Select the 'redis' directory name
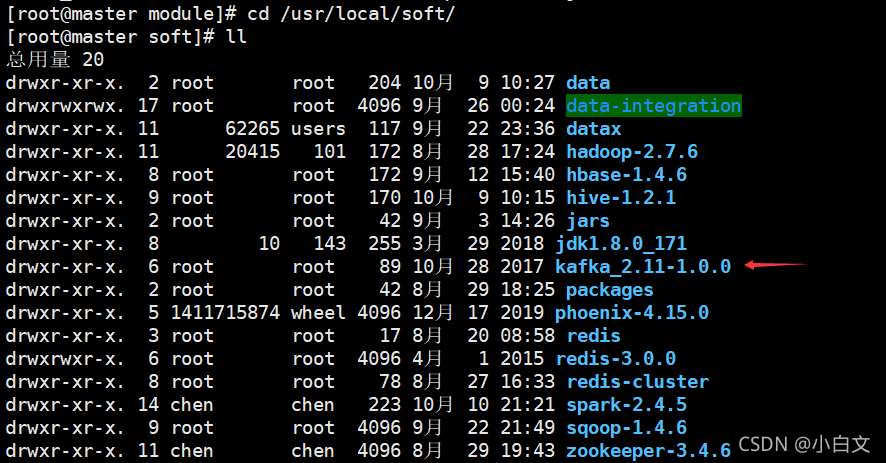 [x=593, y=336]
